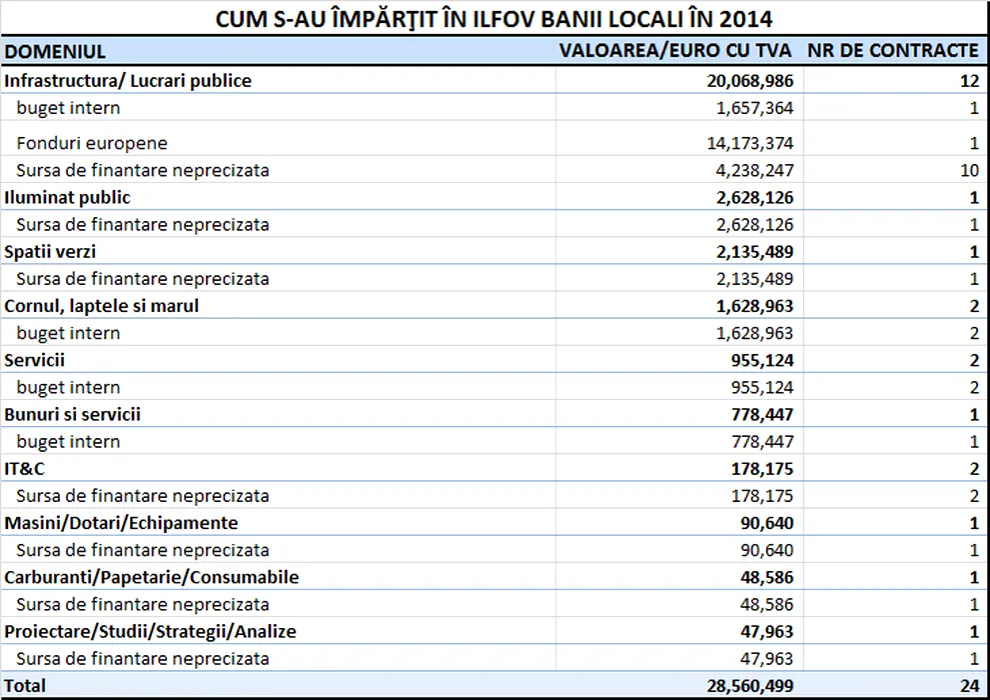Click the Servicii category label
The image size is (990, 700).
tap(35, 359)
